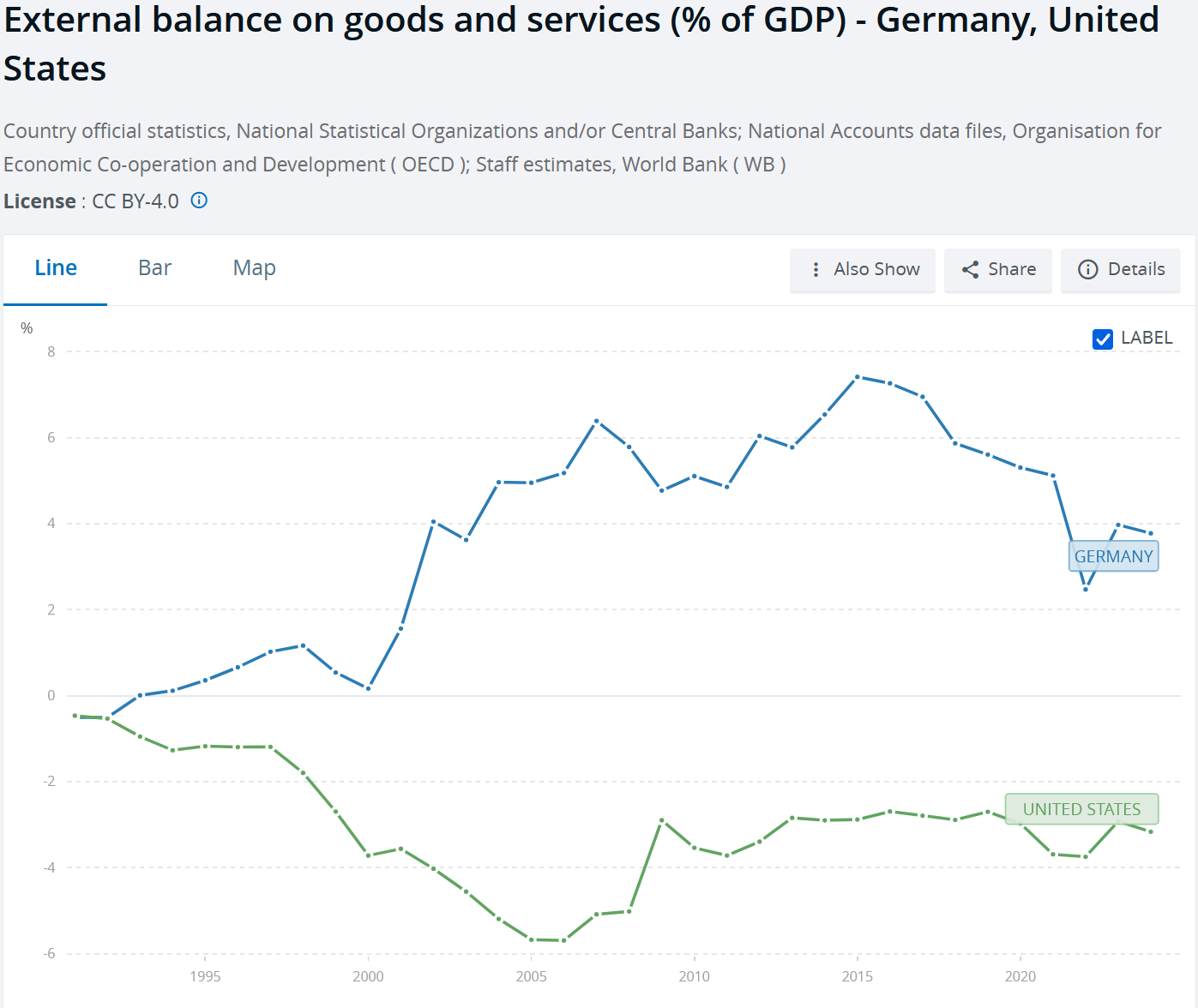Click the GERMANY series label
This screenshot has height=1008, width=1198.
click(x=1113, y=556)
